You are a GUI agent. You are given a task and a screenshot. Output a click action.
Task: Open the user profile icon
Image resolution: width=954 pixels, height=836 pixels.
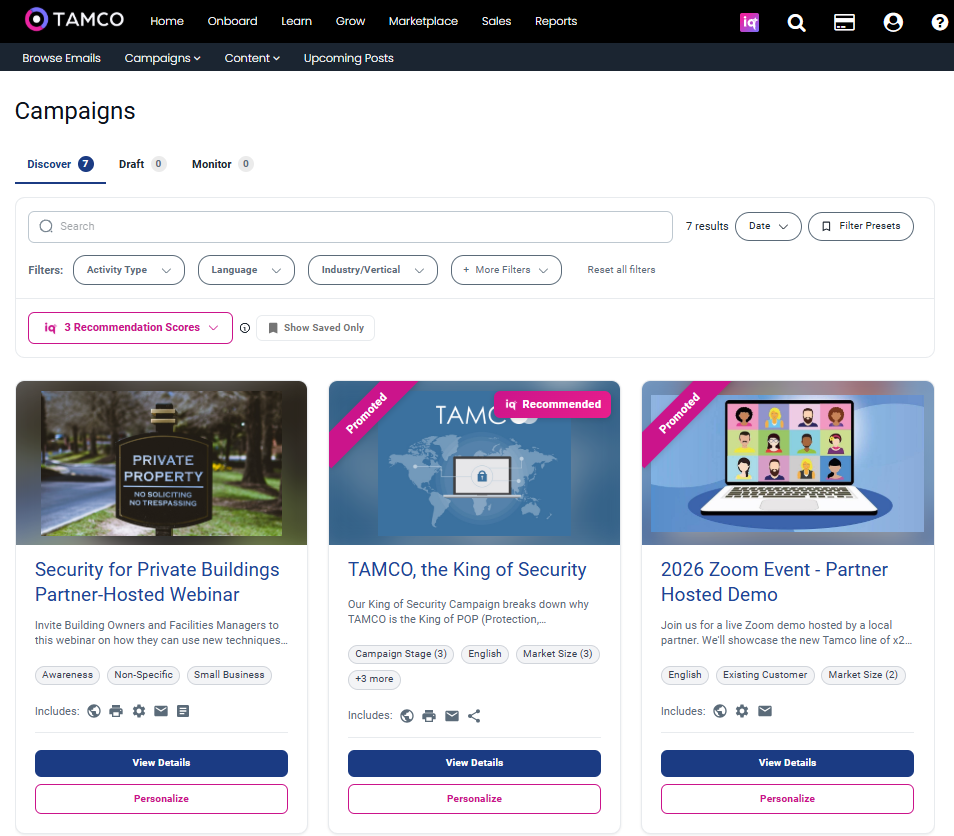(893, 23)
